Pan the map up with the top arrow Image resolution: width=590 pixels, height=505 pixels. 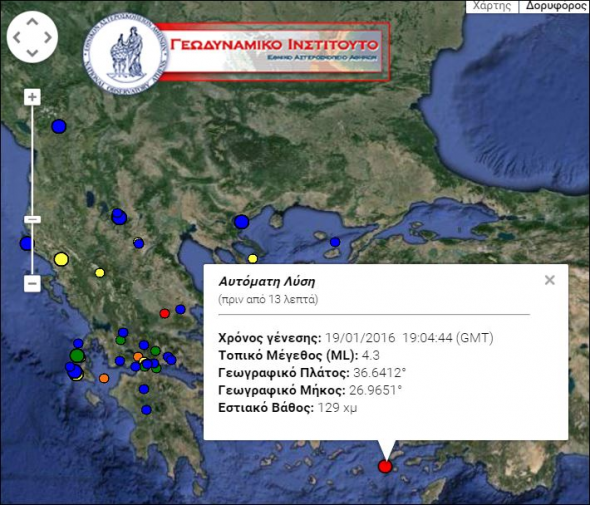click(x=32, y=21)
